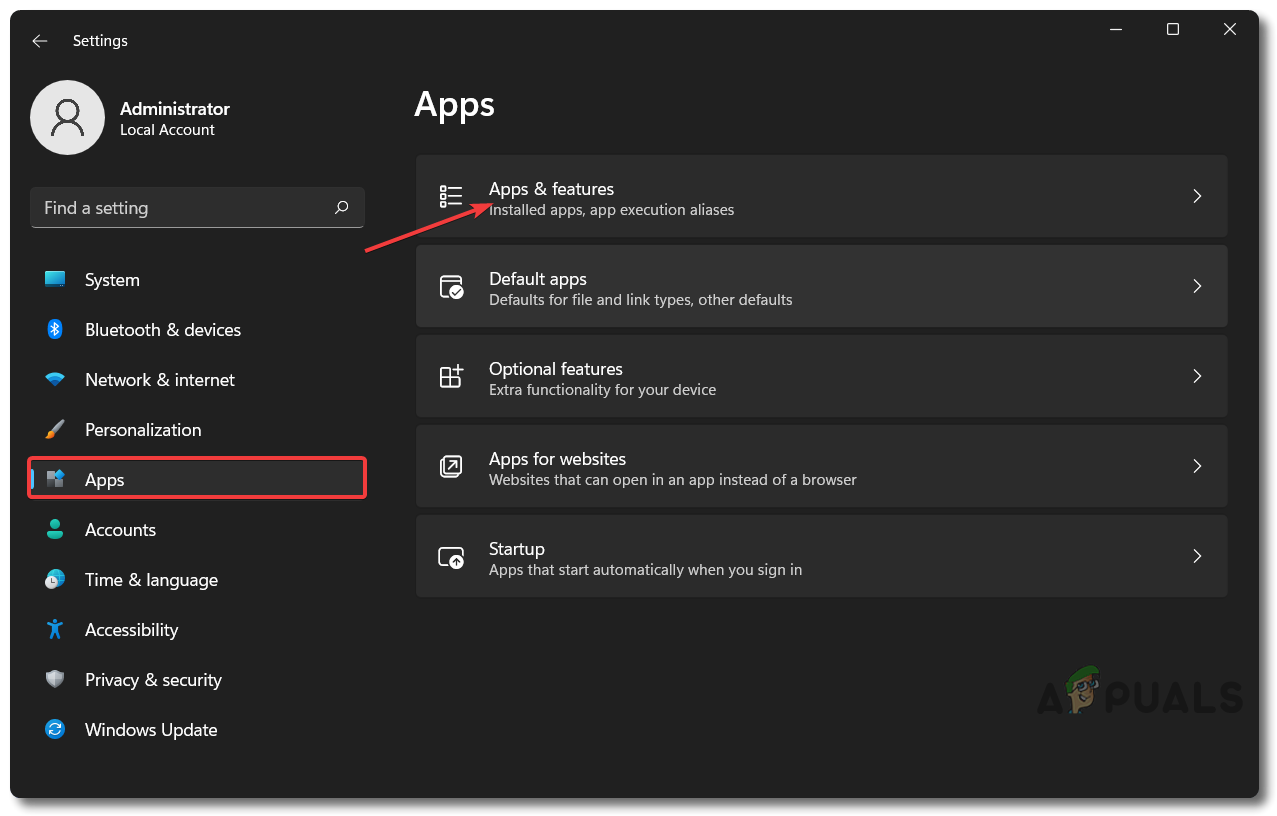The height and width of the screenshot is (816, 1277).
Task: Open Startup apps settings
Action: (820, 557)
